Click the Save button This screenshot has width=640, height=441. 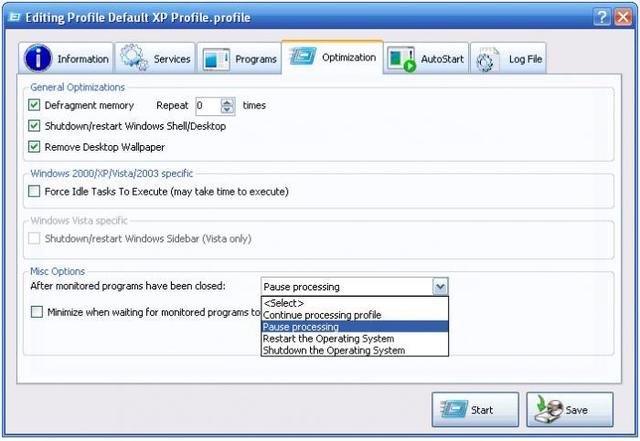point(570,410)
